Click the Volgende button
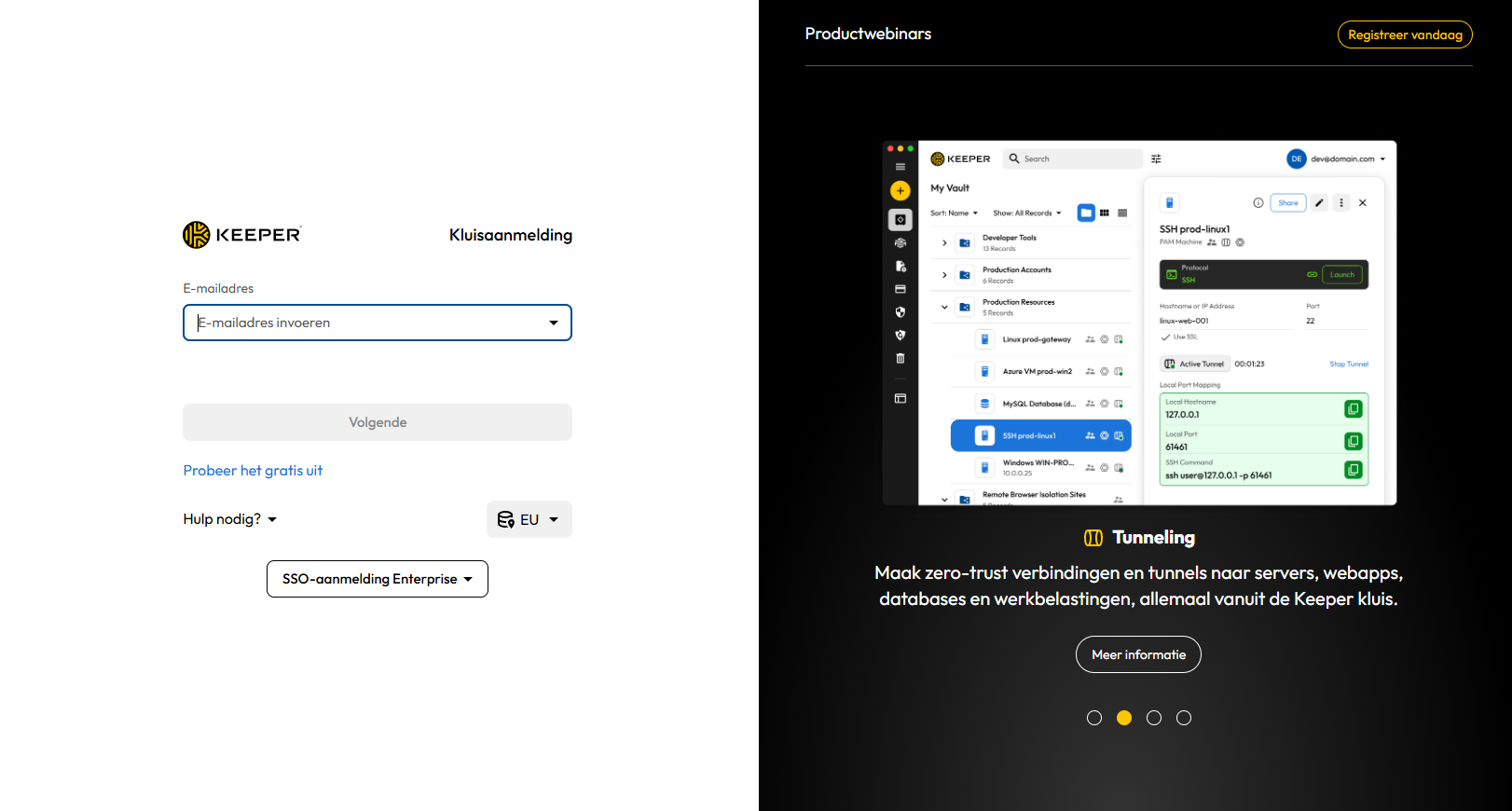Screen dimensions: 1512x811 click(x=378, y=422)
